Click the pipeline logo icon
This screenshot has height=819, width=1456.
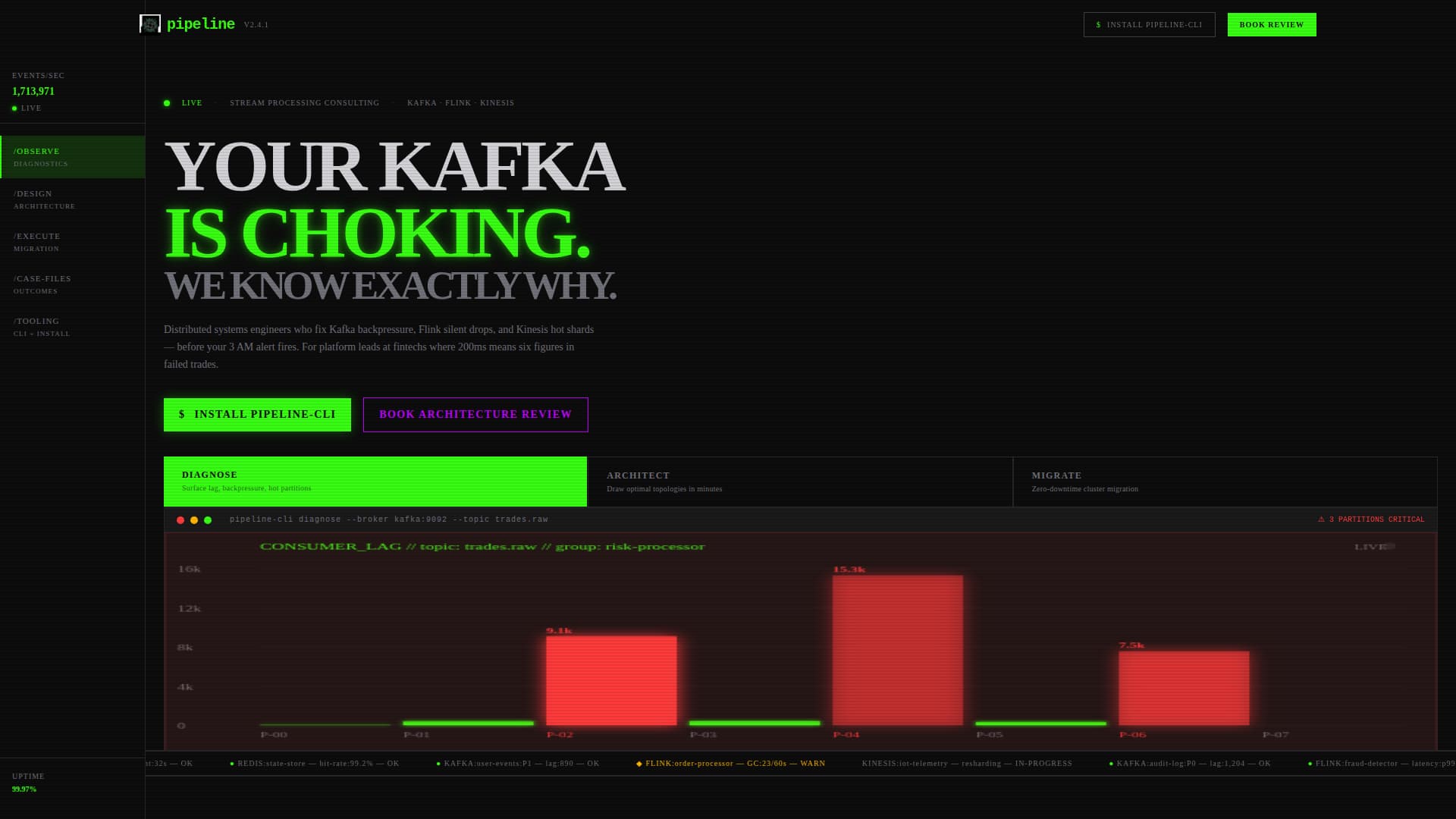[x=150, y=24]
